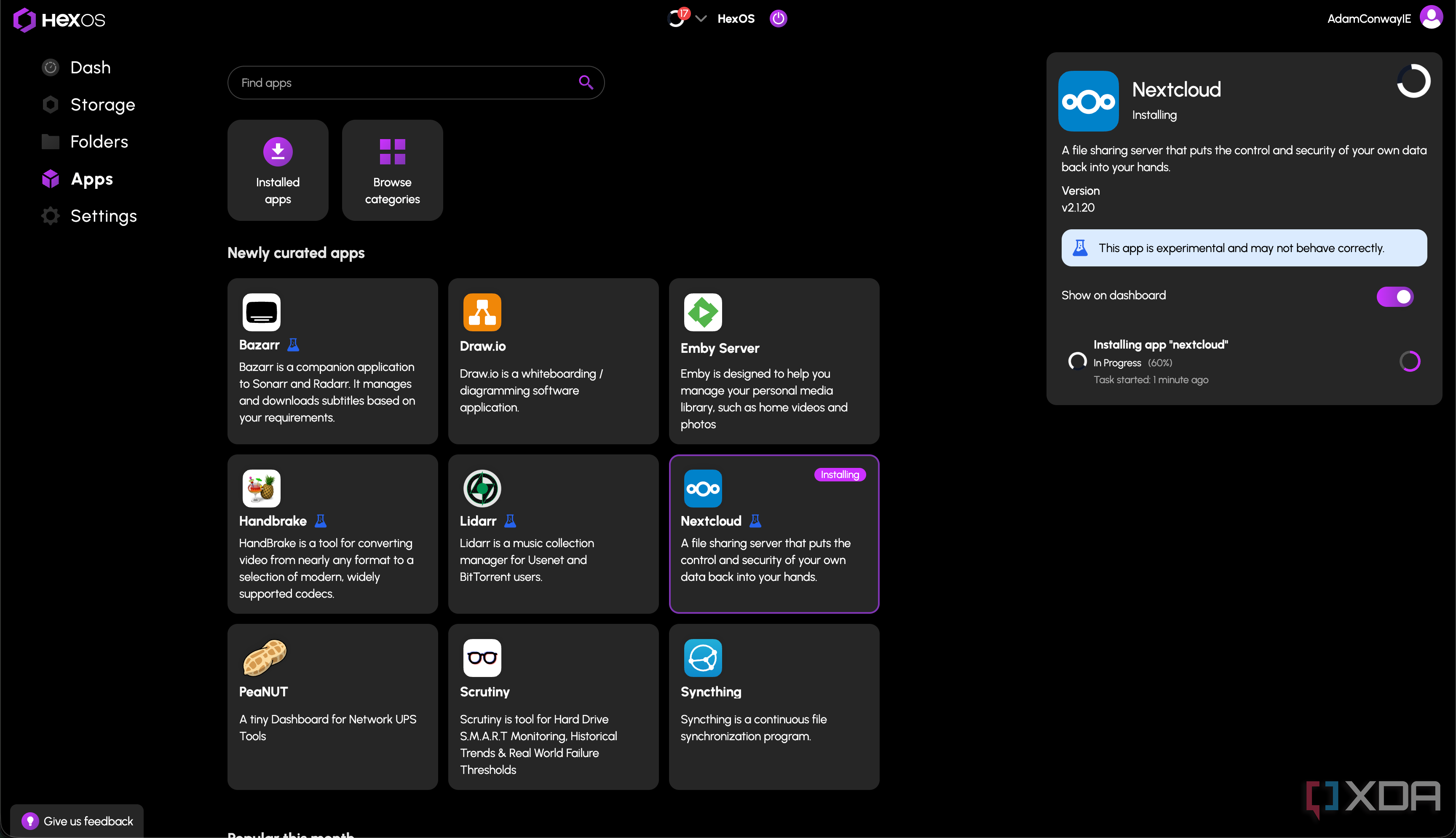The height and width of the screenshot is (838, 1456).
Task: Click the install spinner beside Nextcloud title
Action: tap(1413, 81)
